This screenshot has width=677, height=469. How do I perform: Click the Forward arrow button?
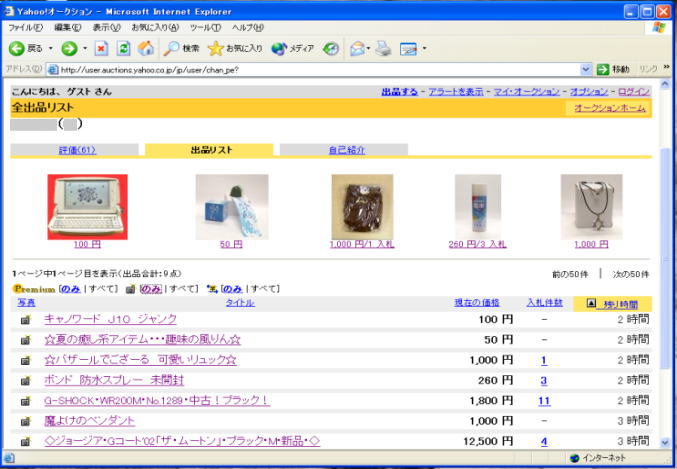tap(69, 48)
